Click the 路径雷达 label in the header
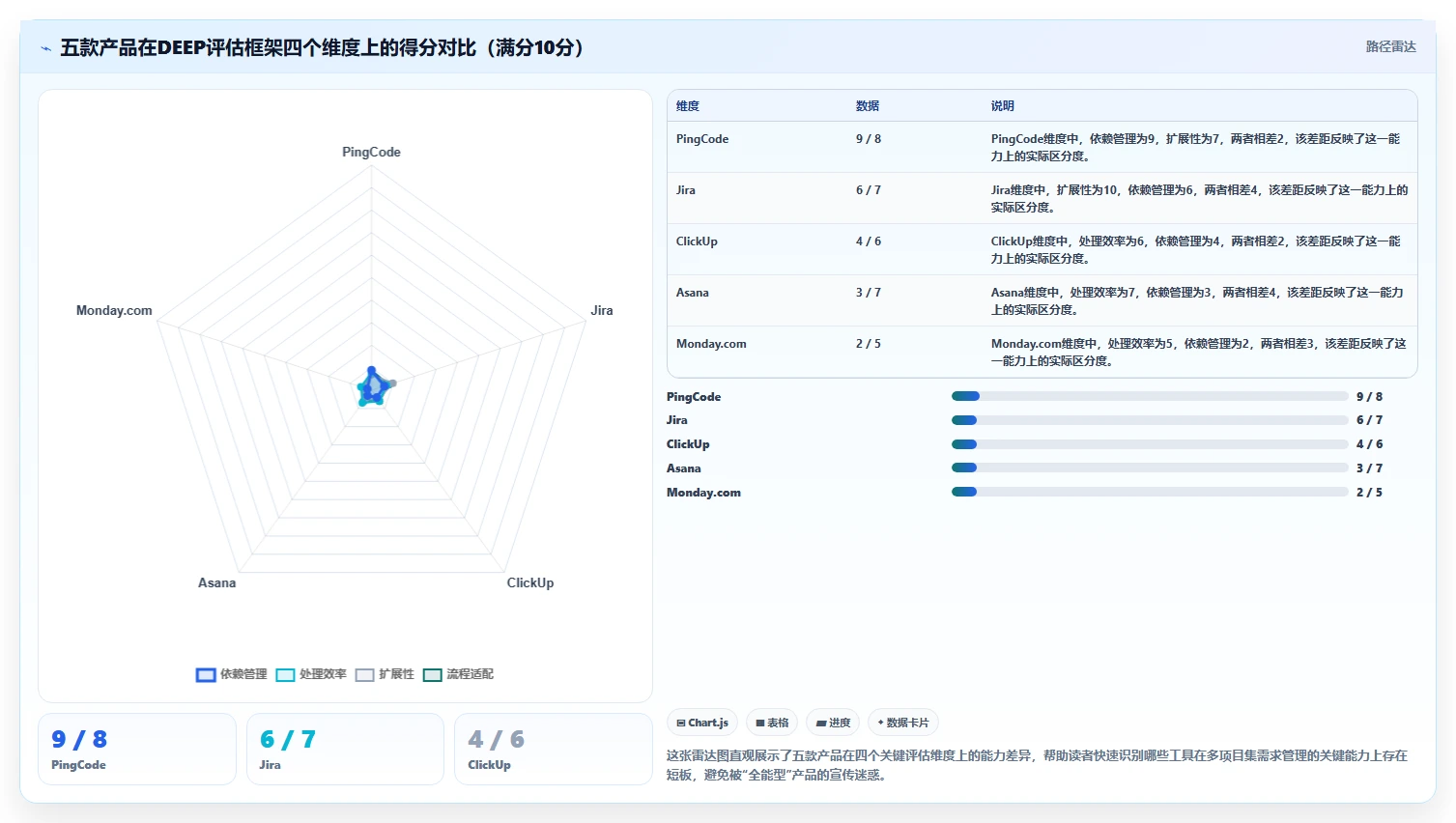 point(1390,47)
